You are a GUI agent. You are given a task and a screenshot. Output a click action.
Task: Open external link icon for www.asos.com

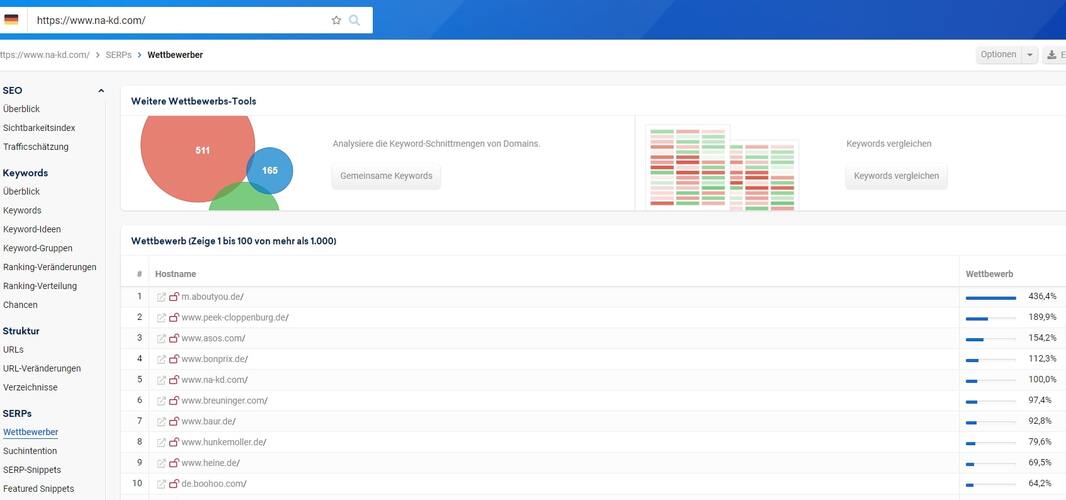coord(161,338)
